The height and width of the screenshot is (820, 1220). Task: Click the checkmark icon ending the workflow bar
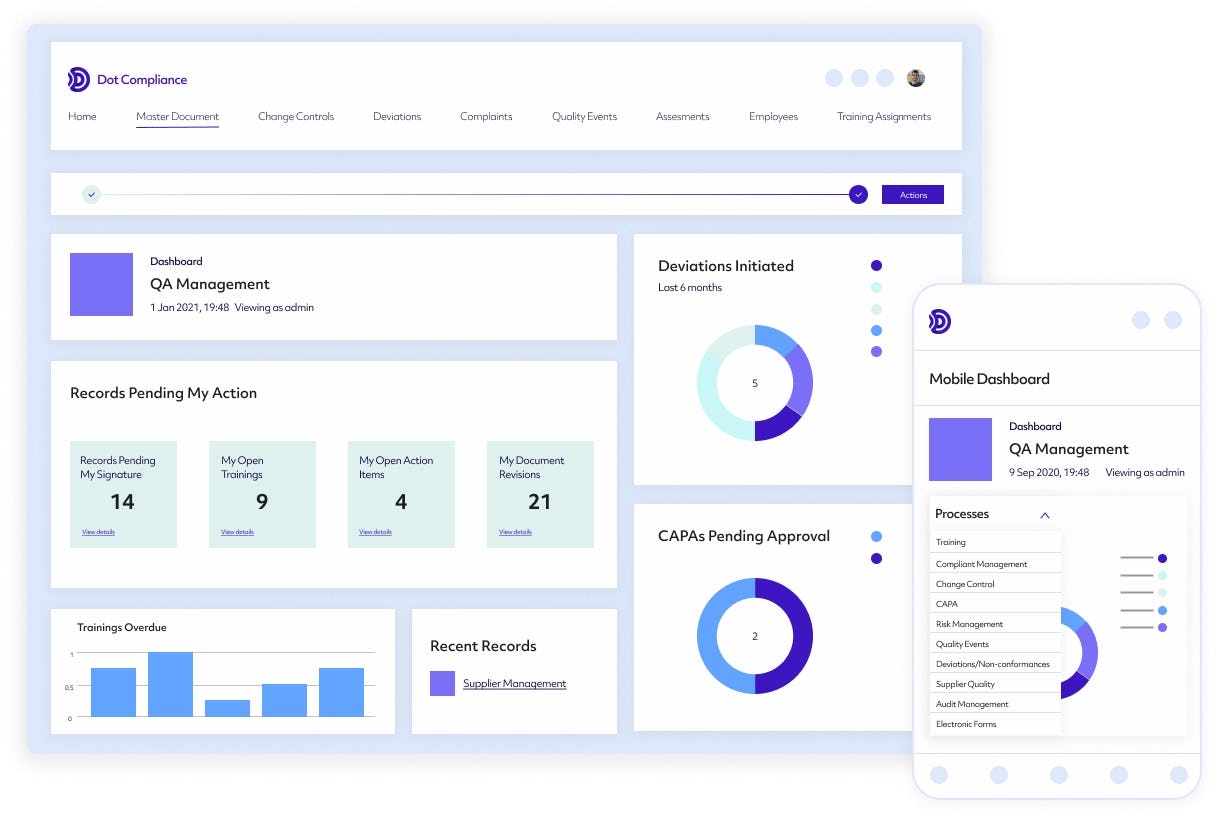[858, 194]
